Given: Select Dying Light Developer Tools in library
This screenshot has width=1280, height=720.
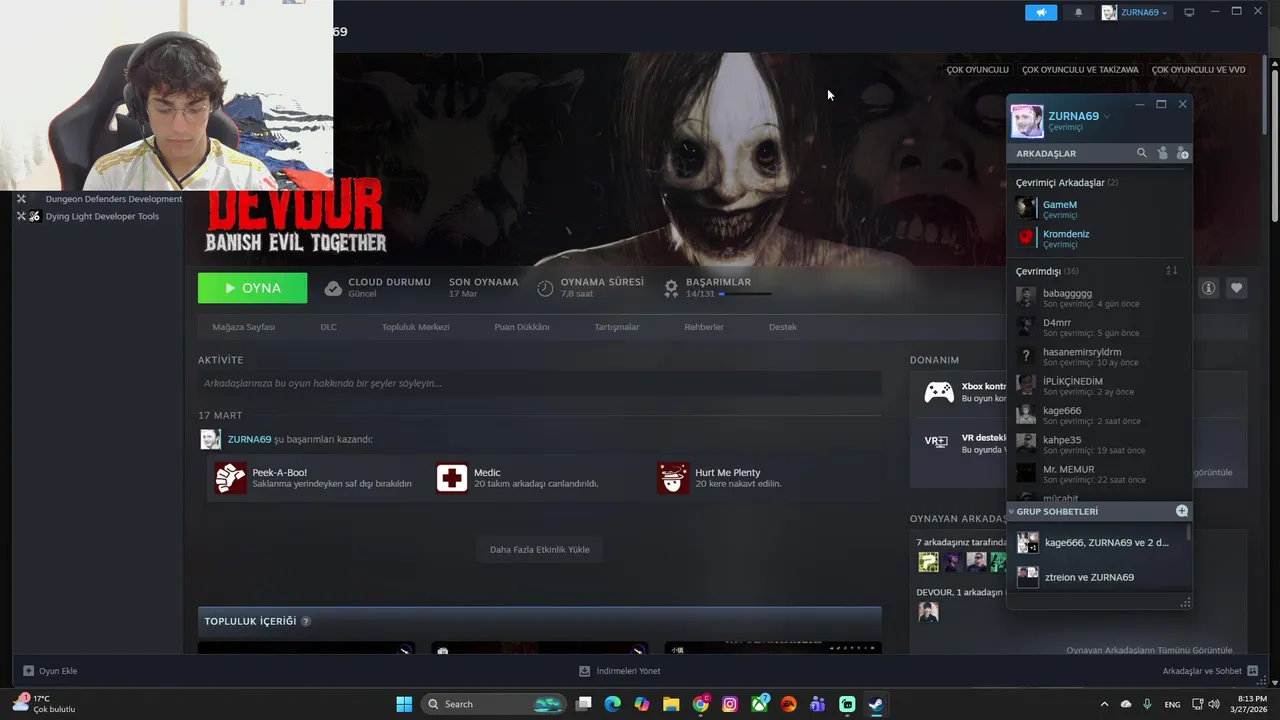Looking at the screenshot, I should pos(101,216).
